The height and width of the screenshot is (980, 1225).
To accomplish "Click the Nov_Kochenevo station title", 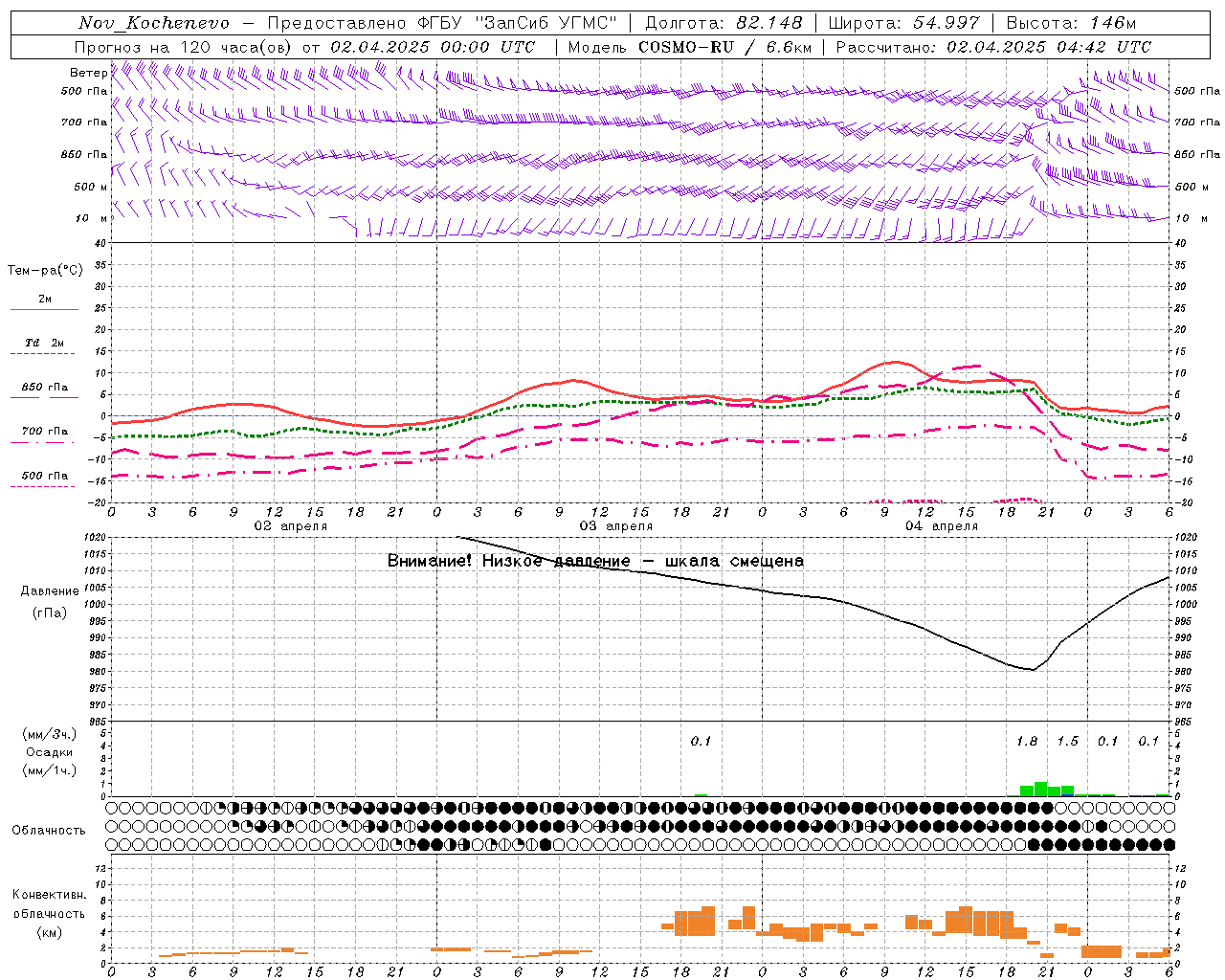I will [x=154, y=23].
